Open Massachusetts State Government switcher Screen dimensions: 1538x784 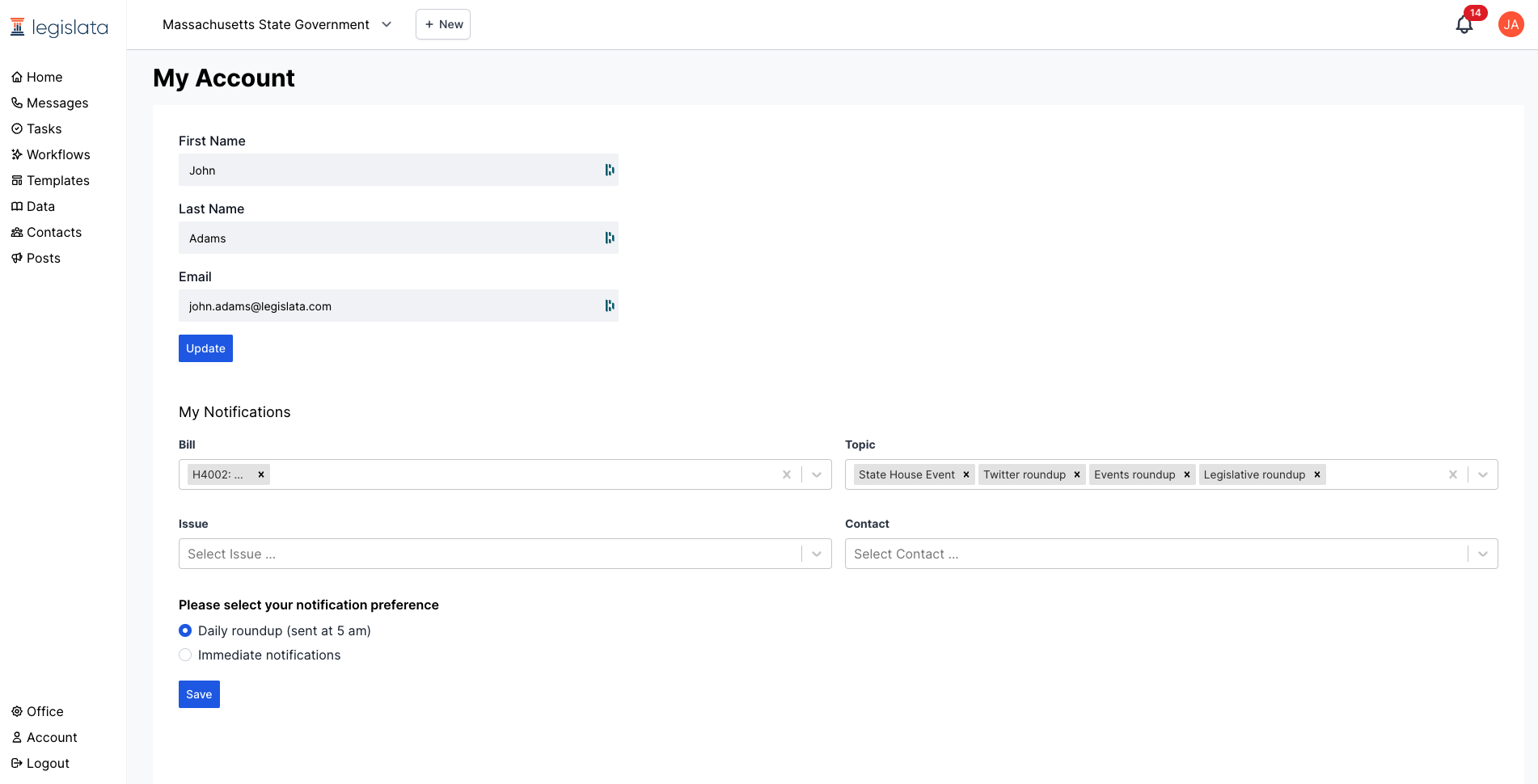point(277,25)
